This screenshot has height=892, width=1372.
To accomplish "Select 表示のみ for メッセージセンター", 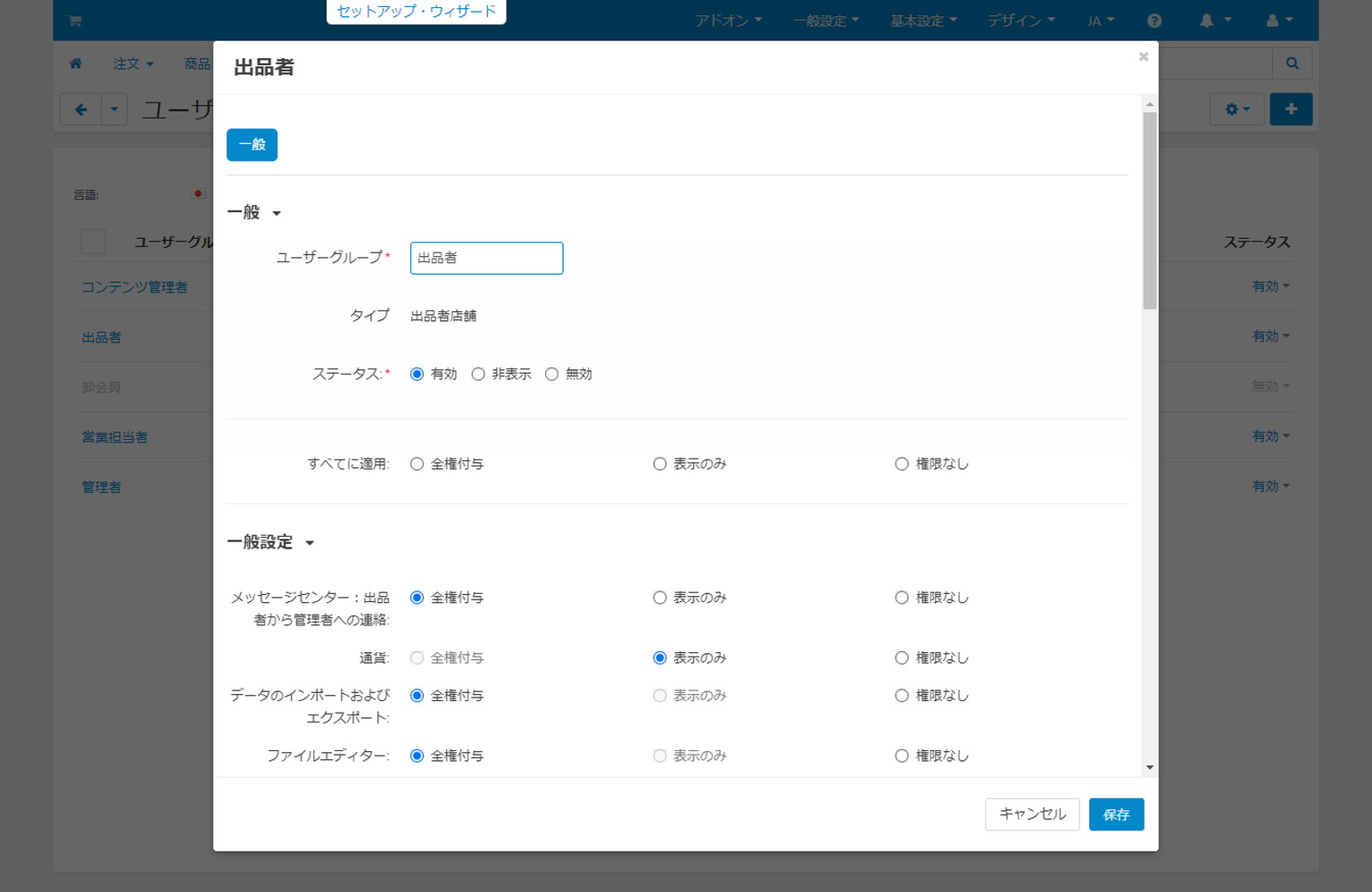I will point(659,598).
